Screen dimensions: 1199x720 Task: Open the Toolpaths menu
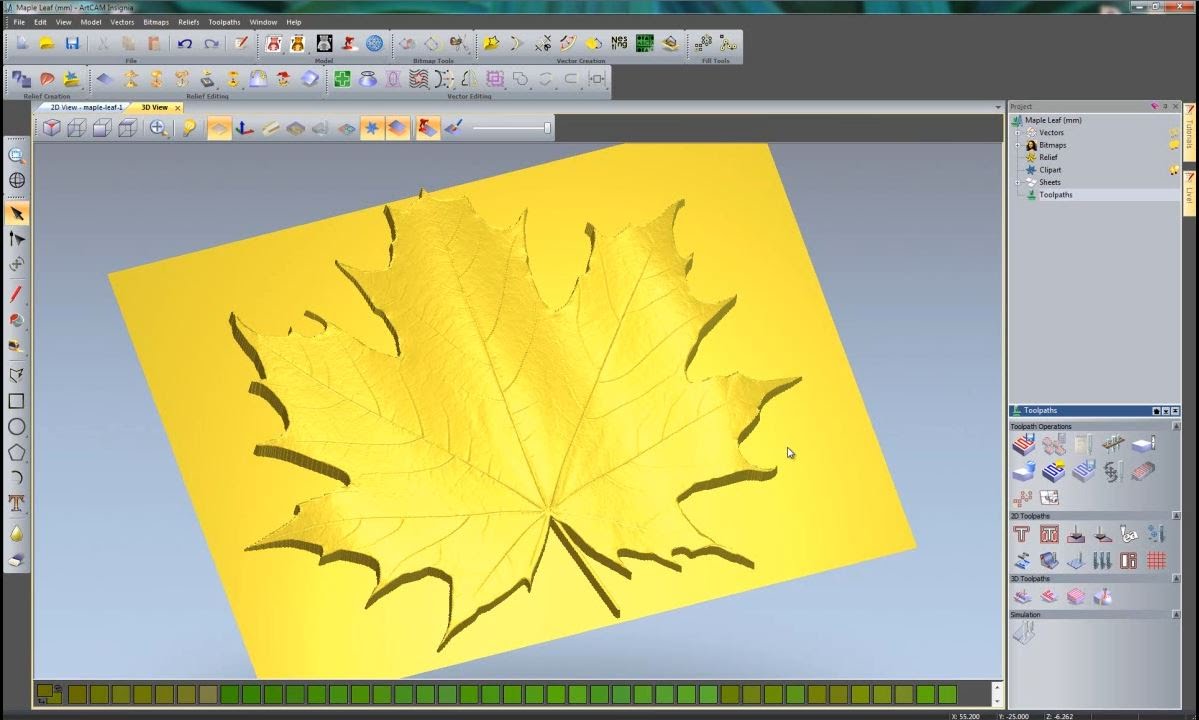(224, 22)
